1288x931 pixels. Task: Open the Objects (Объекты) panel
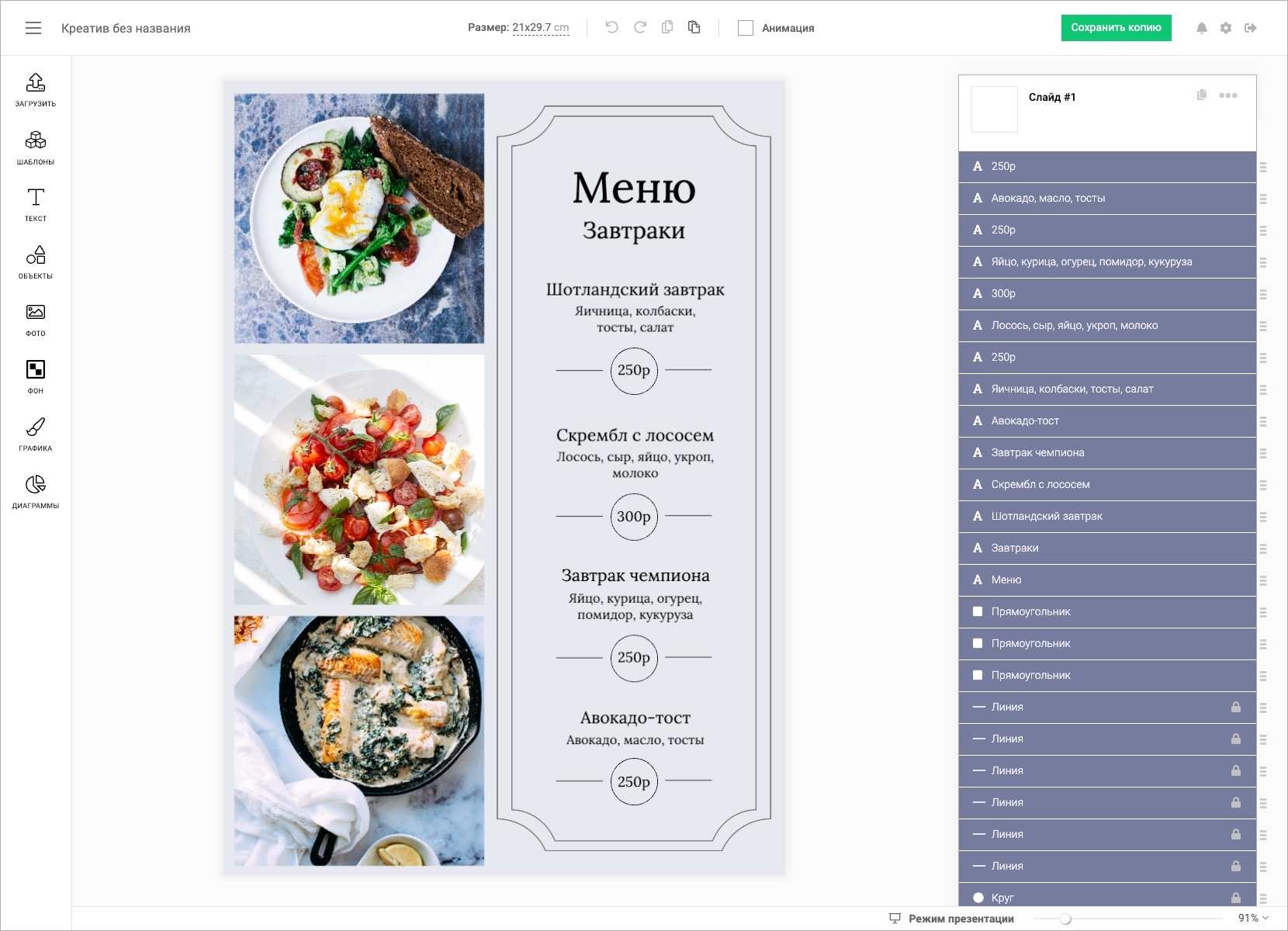tap(36, 262)
